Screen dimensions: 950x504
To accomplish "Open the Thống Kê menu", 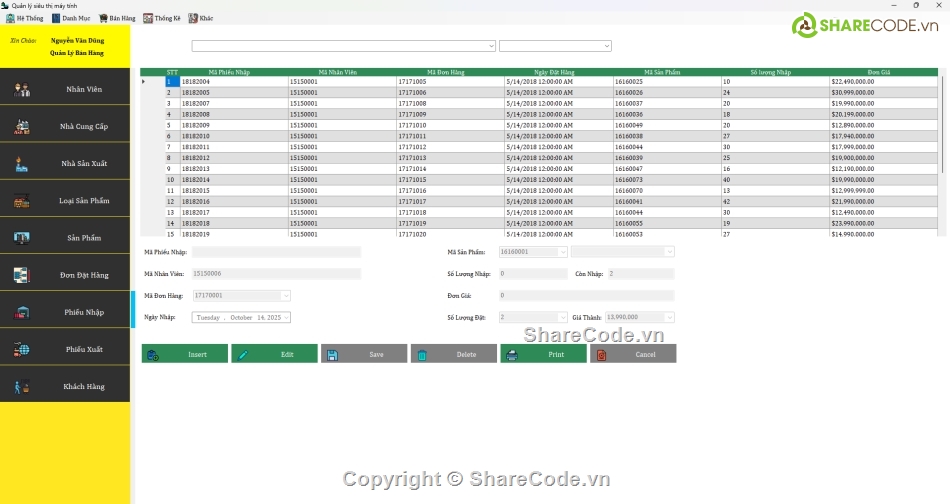I will (162, 18).
